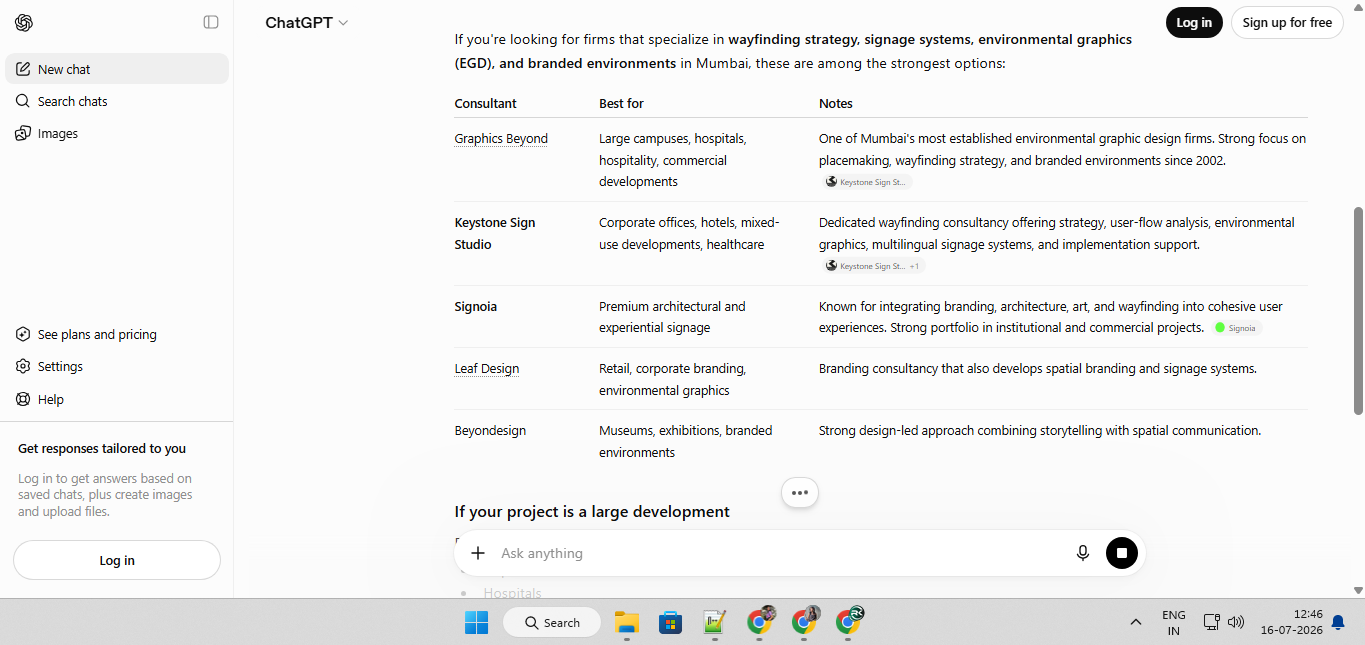
Task: Click 'If your project is a large development' heading
Action: pyautogui.click(x=592, y=512)
